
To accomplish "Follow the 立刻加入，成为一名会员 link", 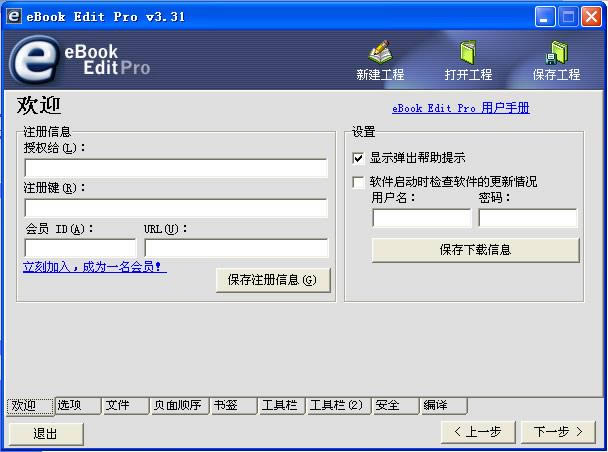I will point(95,267).
